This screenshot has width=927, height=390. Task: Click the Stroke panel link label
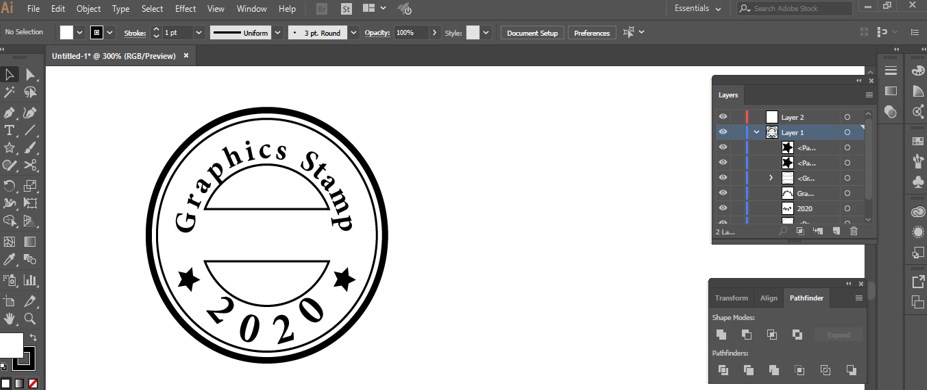[x=135, y=33]
